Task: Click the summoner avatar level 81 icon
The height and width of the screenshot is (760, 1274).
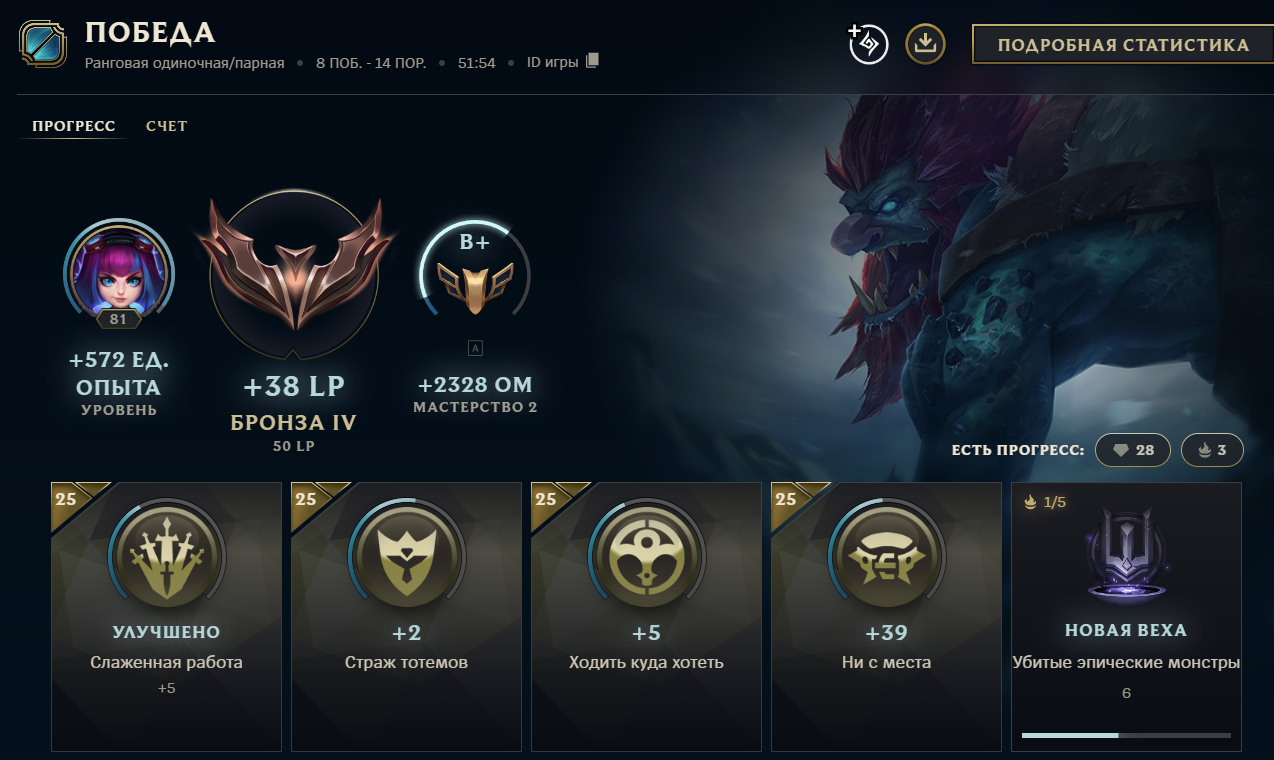Action: tap(119, 268)
